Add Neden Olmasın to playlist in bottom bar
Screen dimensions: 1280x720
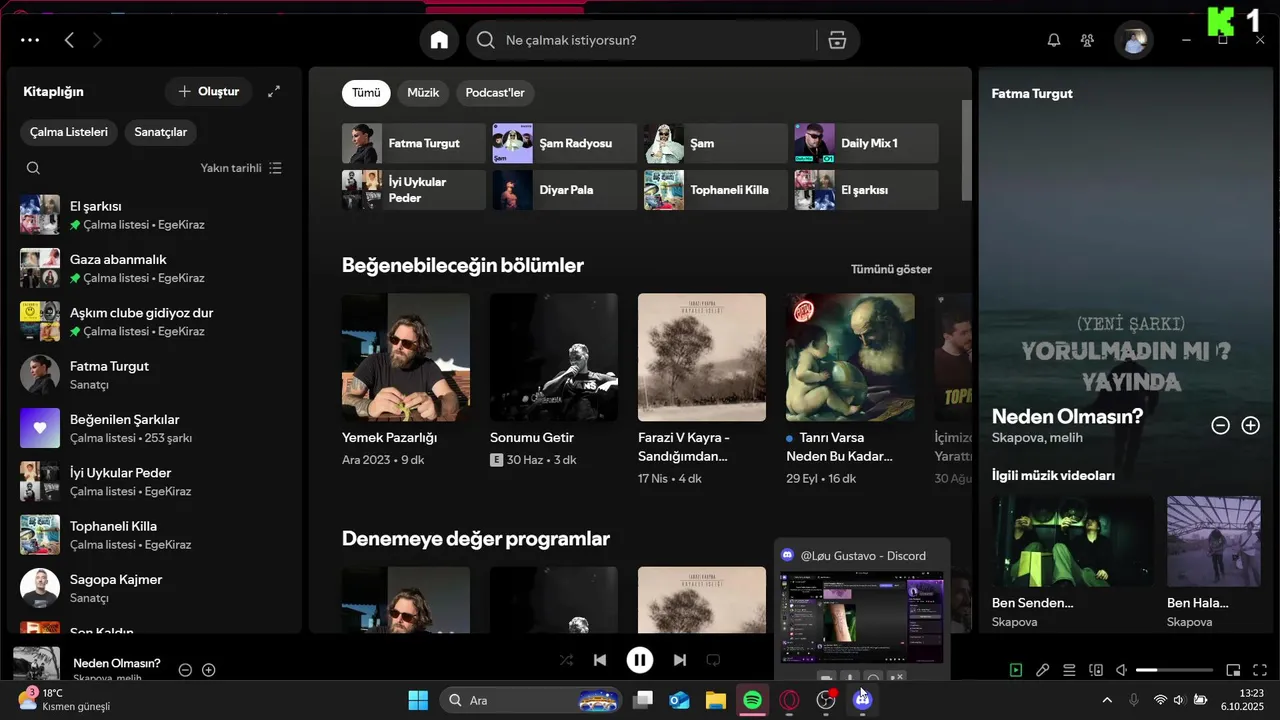[208, 670]
